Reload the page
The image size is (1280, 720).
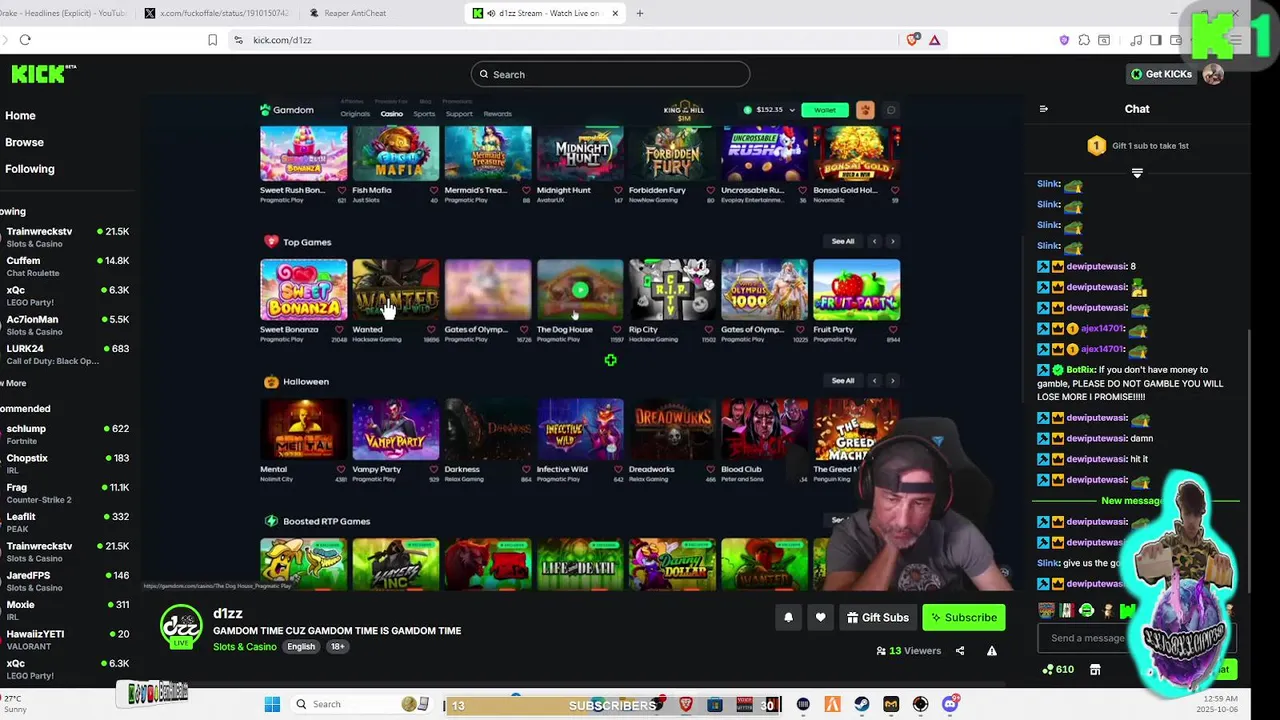pyautogui.click(x=25, y=40)
